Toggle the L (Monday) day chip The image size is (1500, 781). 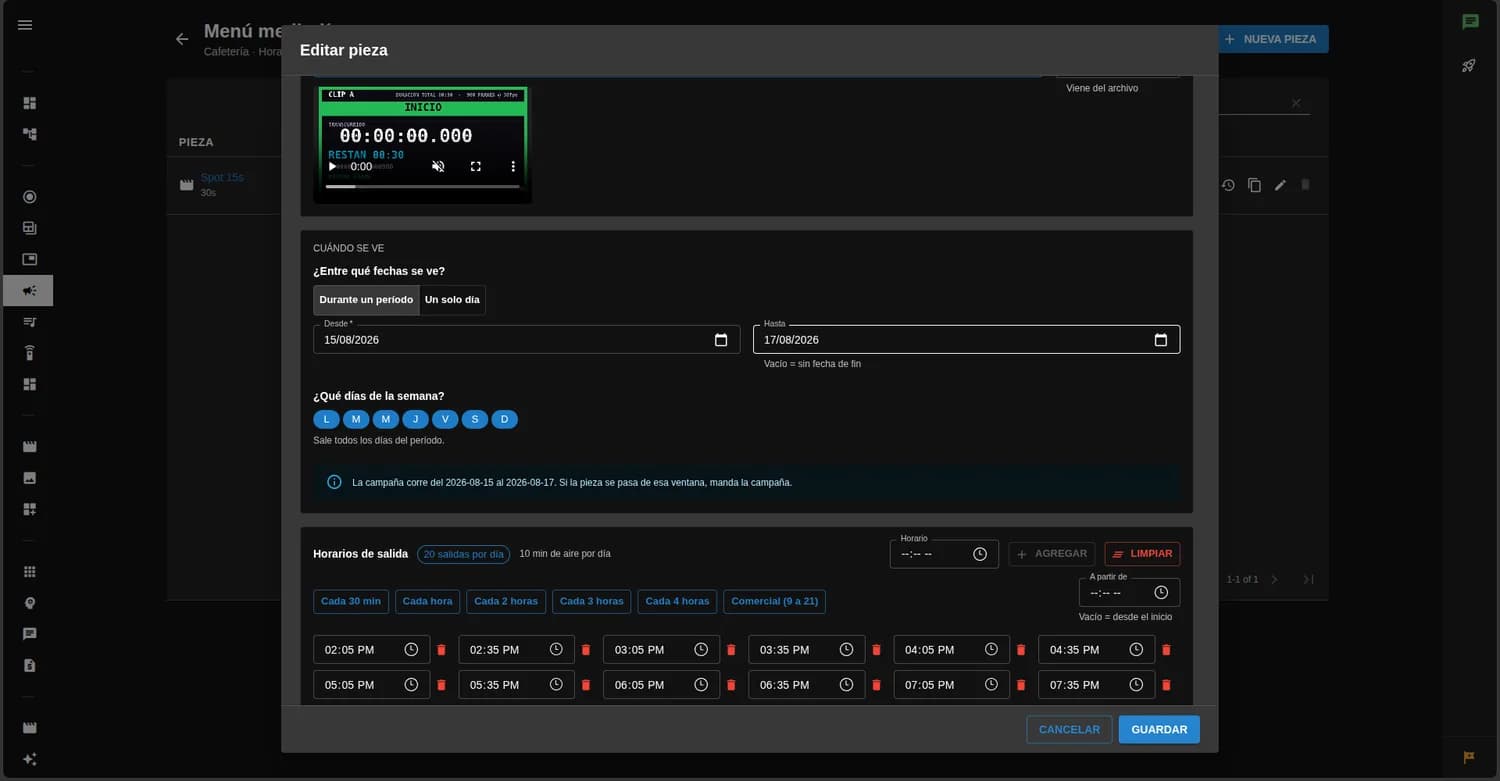326,419
